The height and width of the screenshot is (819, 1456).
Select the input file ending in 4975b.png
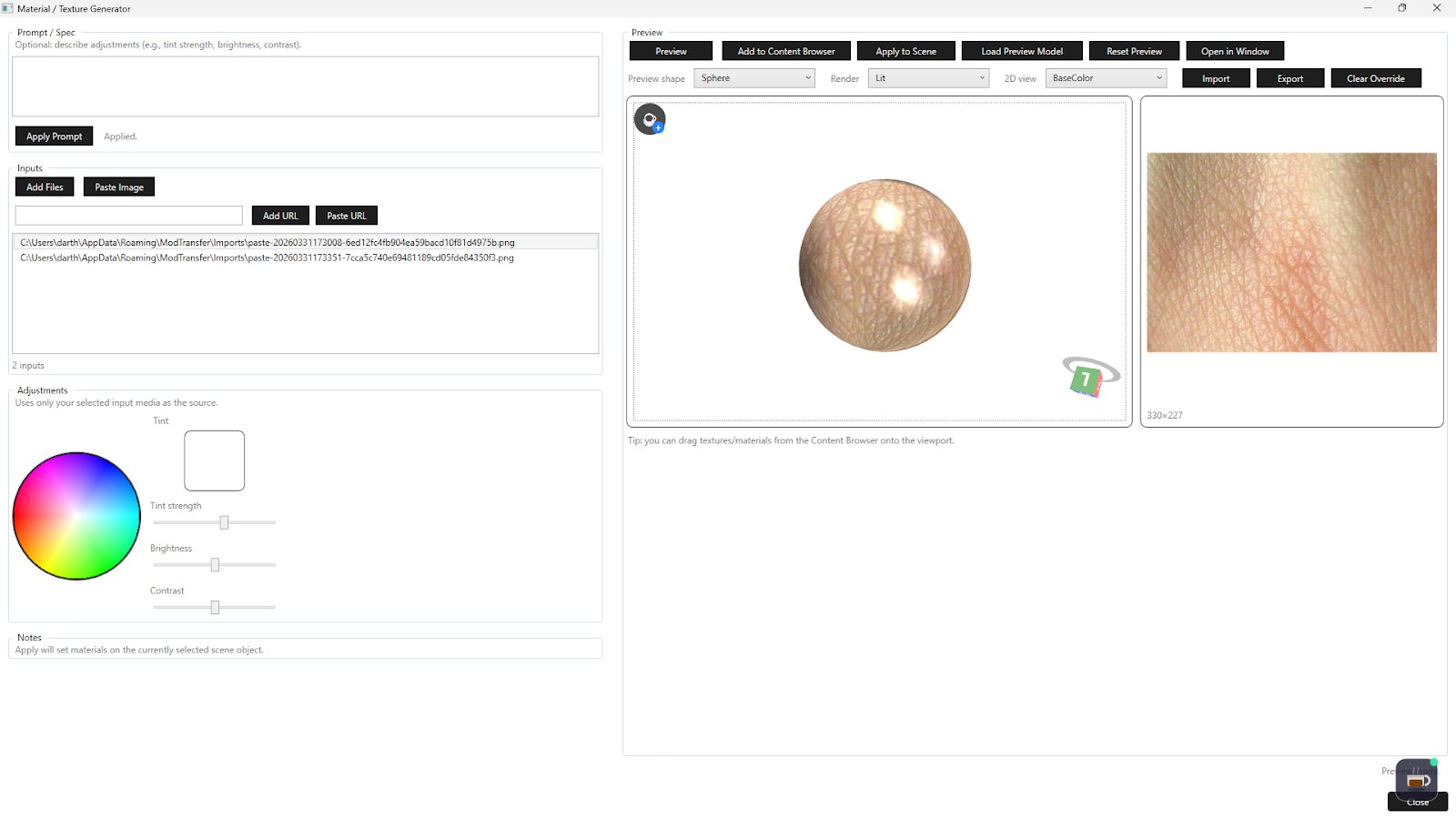click(305, 242)
